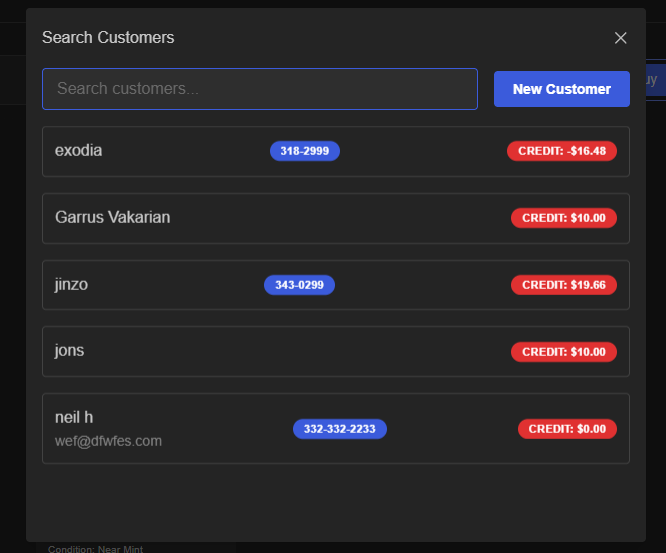Click the CREDIT: $19.66 badge
This screenshot has height=553, width=666.
(564, 285)
